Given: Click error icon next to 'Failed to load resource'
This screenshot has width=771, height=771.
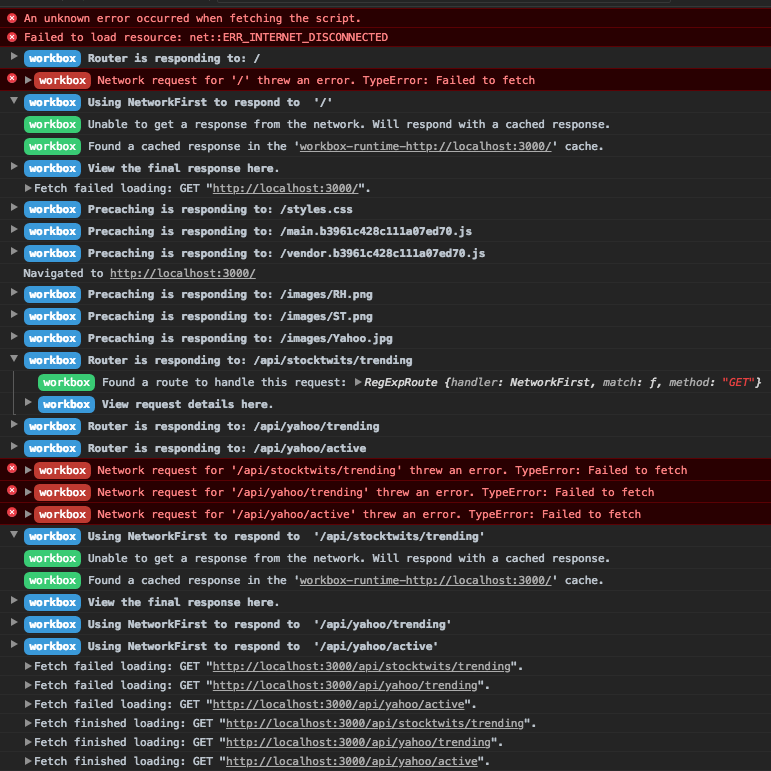Looking at the screenshot, I should coord(12,37).
